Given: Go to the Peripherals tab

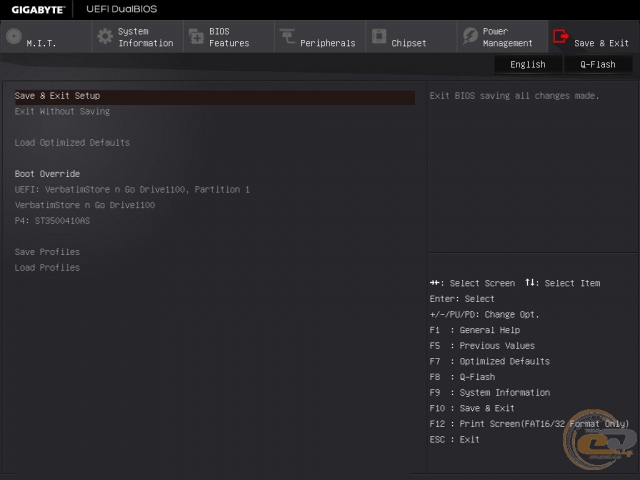Looking at the screenshot, I should pyautogui.click(x=320, y=37).
